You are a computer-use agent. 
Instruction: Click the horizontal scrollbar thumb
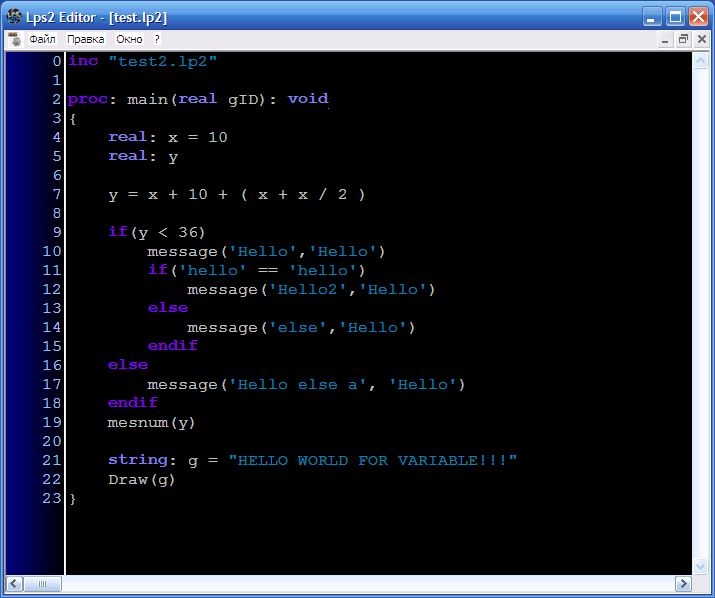coord(42,583)
